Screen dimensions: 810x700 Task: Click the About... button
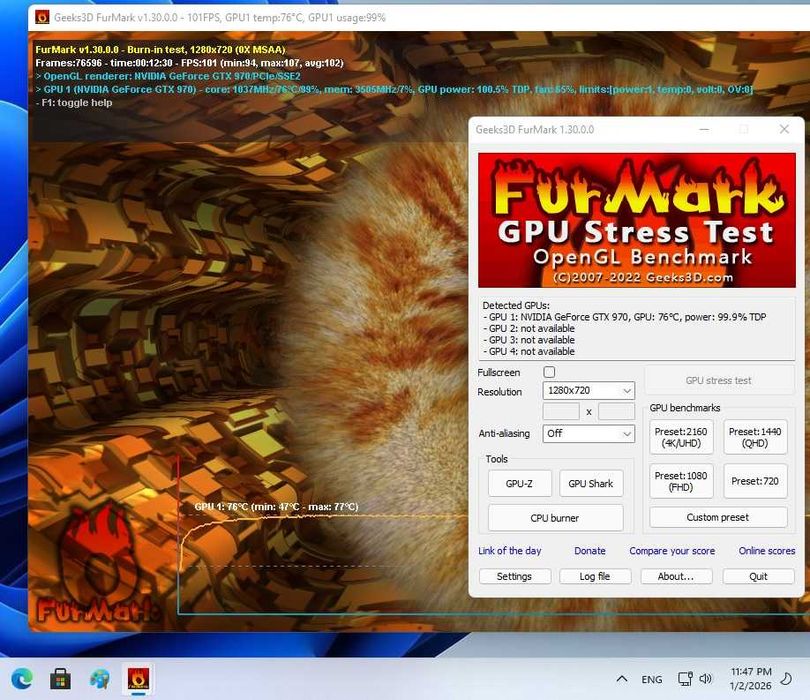coord(676,576)
